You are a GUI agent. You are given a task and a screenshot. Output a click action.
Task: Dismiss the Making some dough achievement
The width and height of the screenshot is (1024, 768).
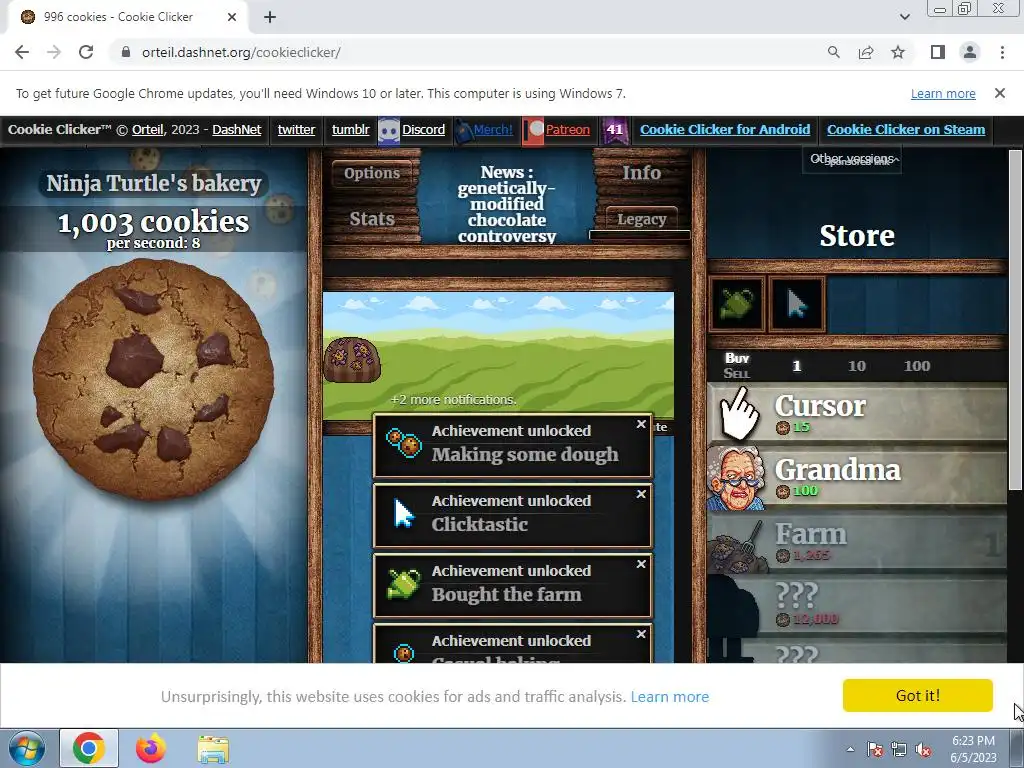tap(641, 424)
